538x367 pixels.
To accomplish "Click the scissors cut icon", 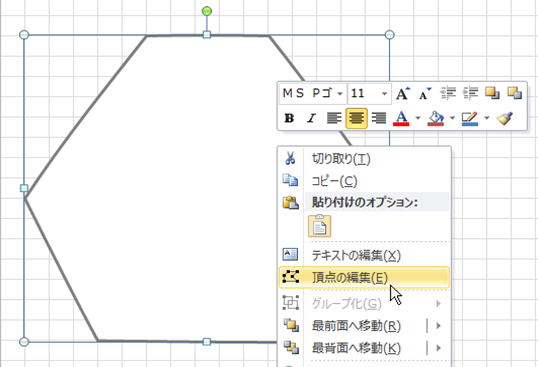I will click(290, 159).
